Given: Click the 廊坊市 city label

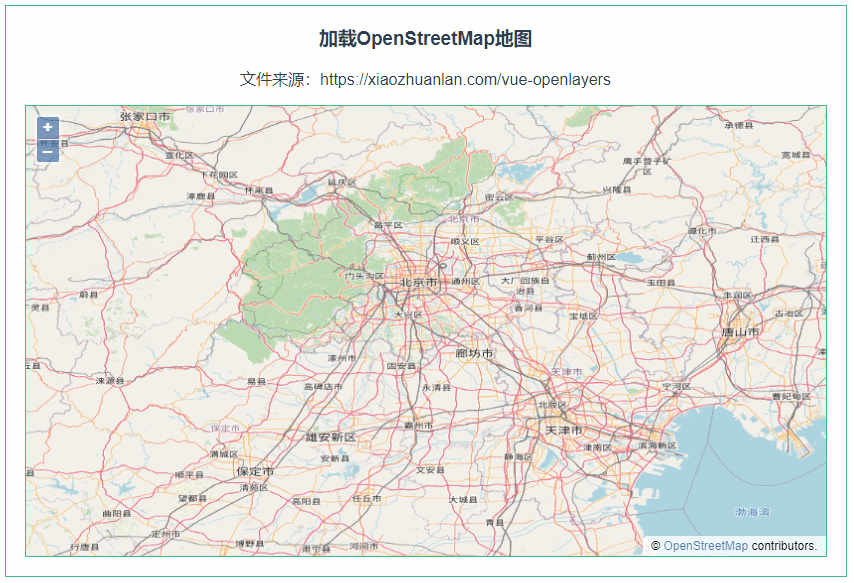Looking at the screenshot, I should point(474,353).
